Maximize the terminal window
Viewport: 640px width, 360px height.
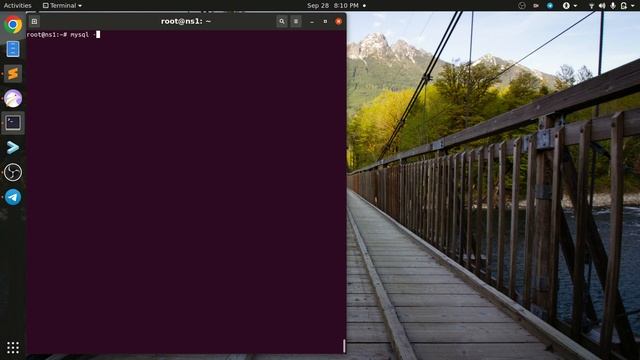tap(325, 21)
